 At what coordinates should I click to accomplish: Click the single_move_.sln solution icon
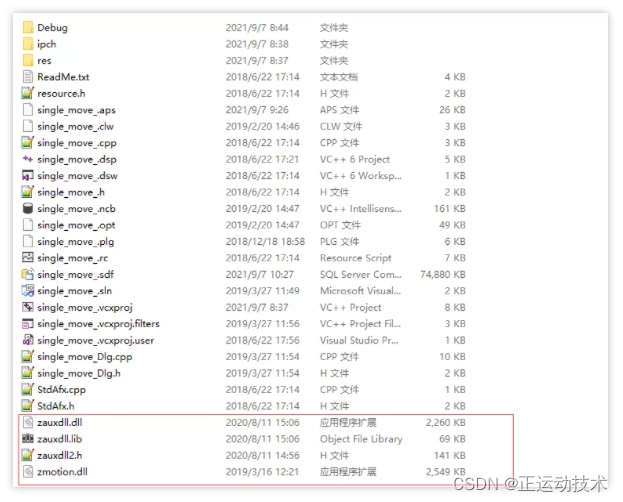pyautogui.click(x=28, y=291)
